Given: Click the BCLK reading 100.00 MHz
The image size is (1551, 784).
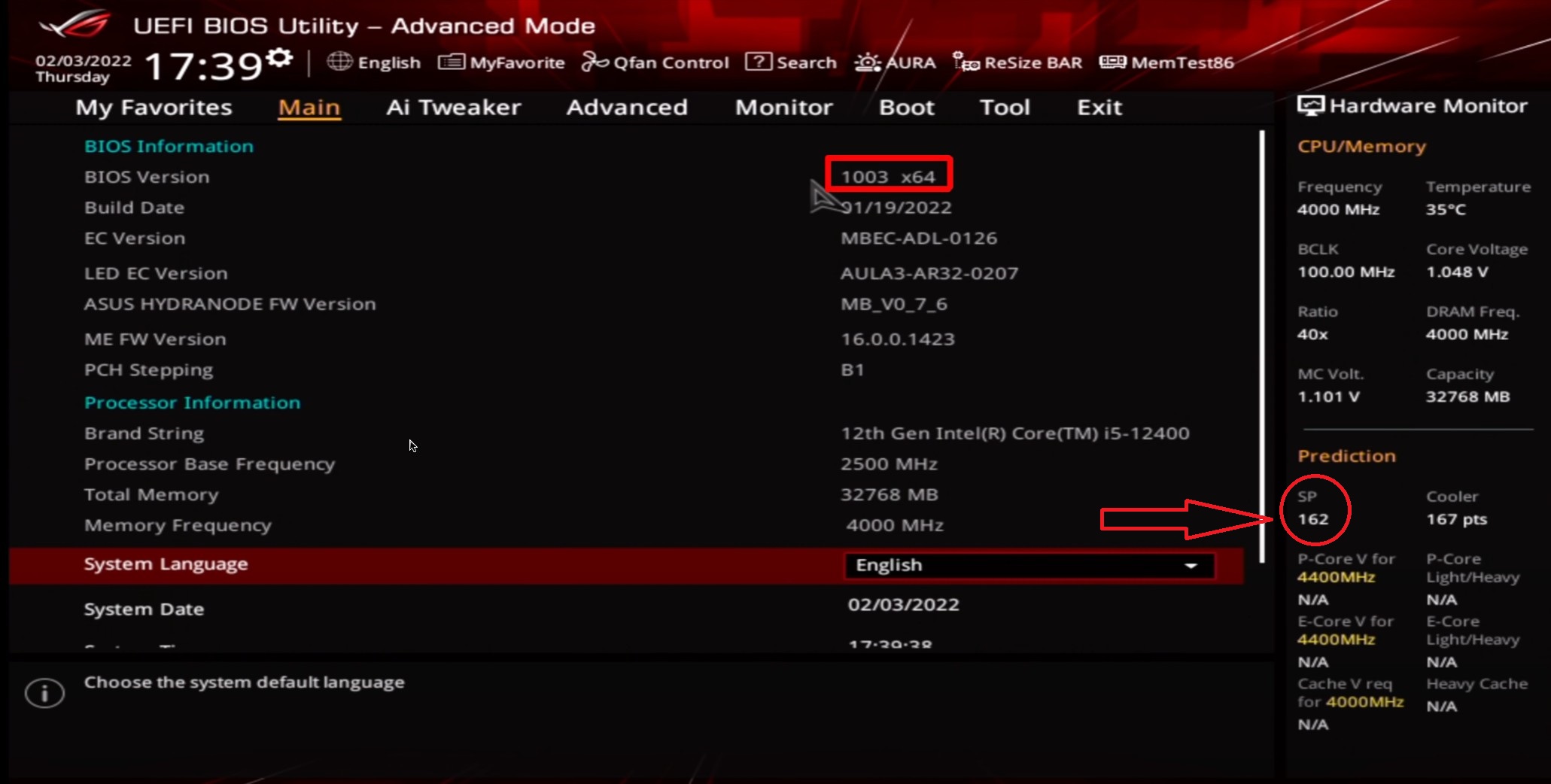Looking at the screenshot, I should (1346, 272).
